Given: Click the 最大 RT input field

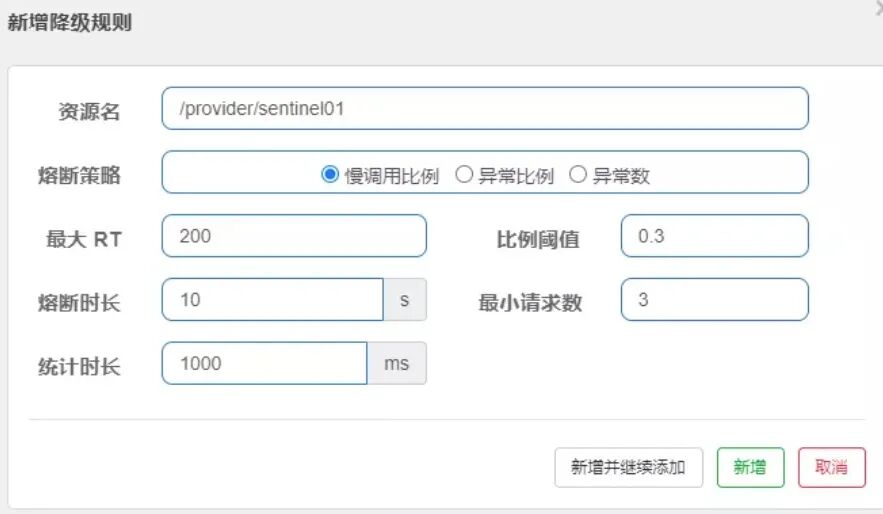Looking at the screenshot, I should tap(294, 235).
